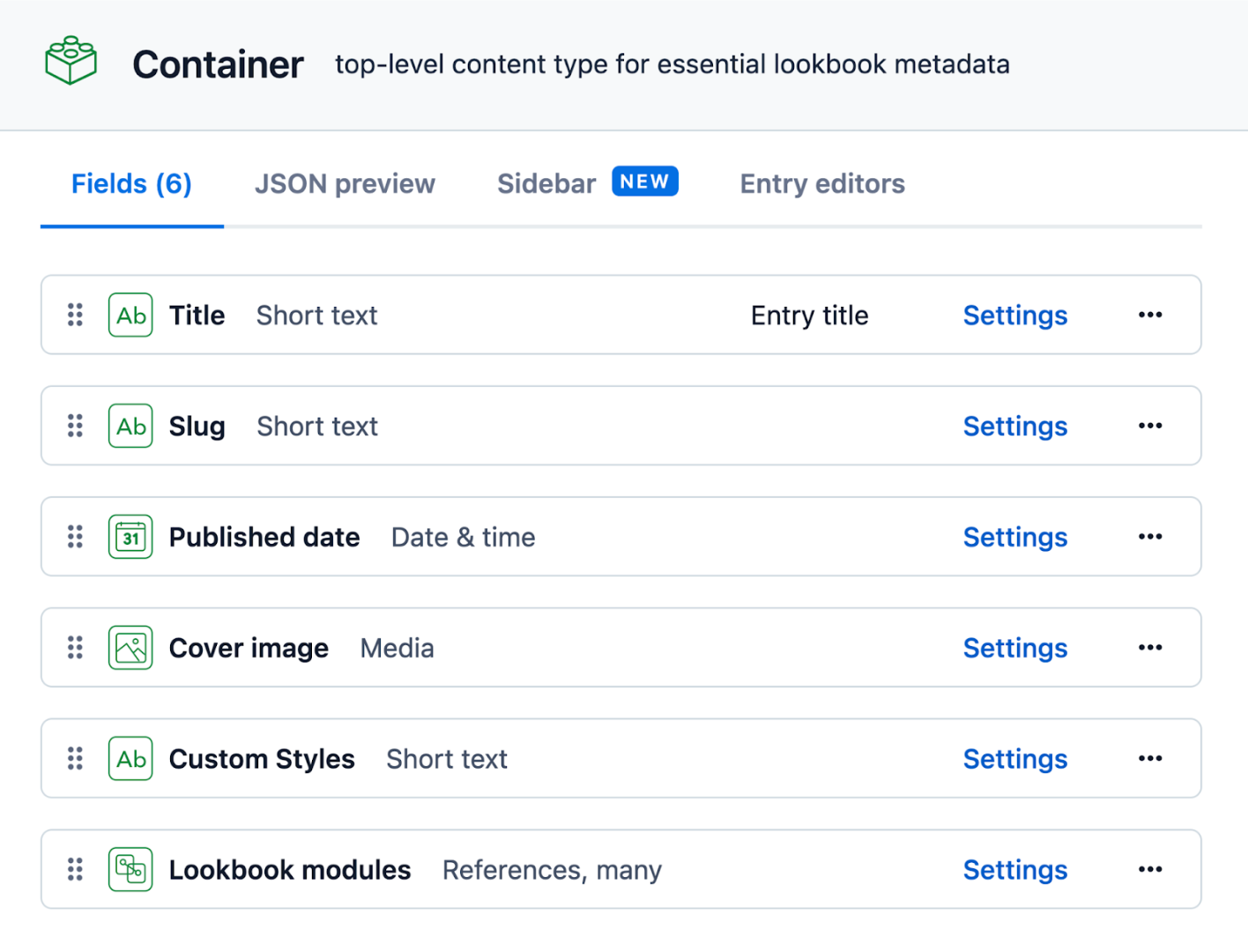Screen dimensions: 1248x952
Task: Select the Fields (6) tab
Action: 130,183
